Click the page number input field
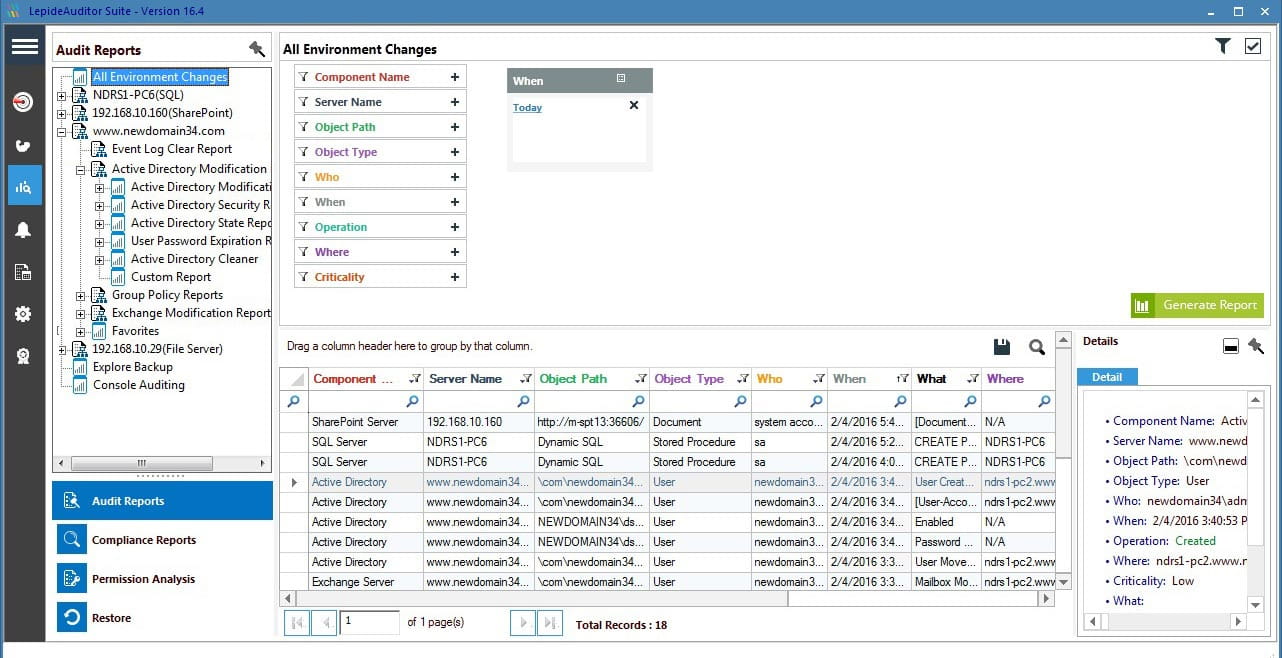The image size is (1282, 658). point(368,622)
